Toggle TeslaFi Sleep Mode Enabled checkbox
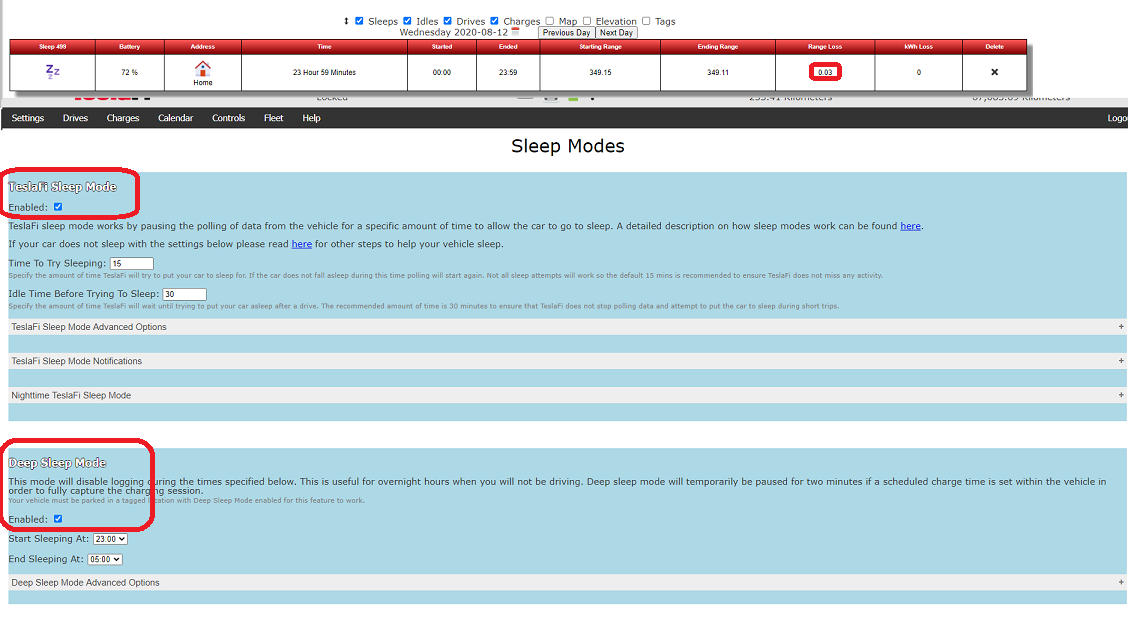Viewport: 1128px width, 633px height. (58, 207)
